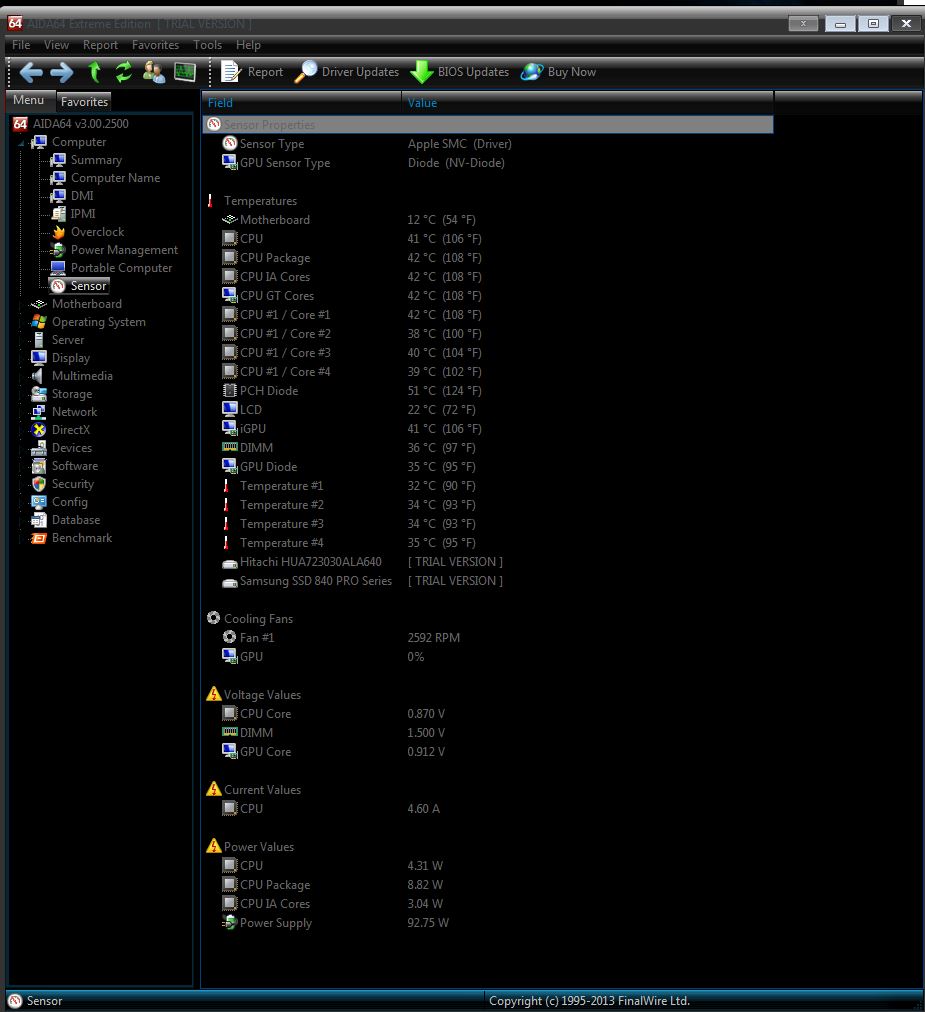Open the Favorites menu
925x1012 pixels.
[x=155, y=45]
